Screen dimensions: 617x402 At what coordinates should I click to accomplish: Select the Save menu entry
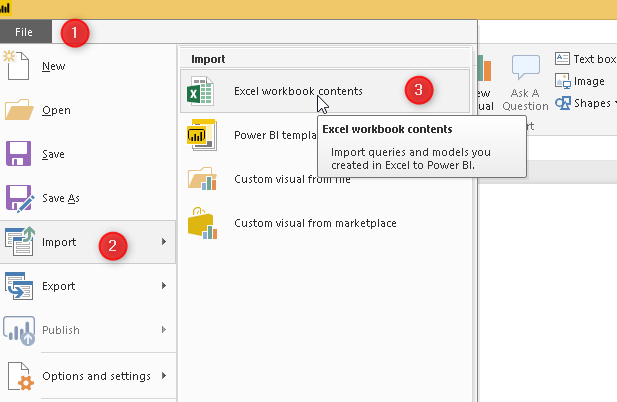click(x=53, y=154)
